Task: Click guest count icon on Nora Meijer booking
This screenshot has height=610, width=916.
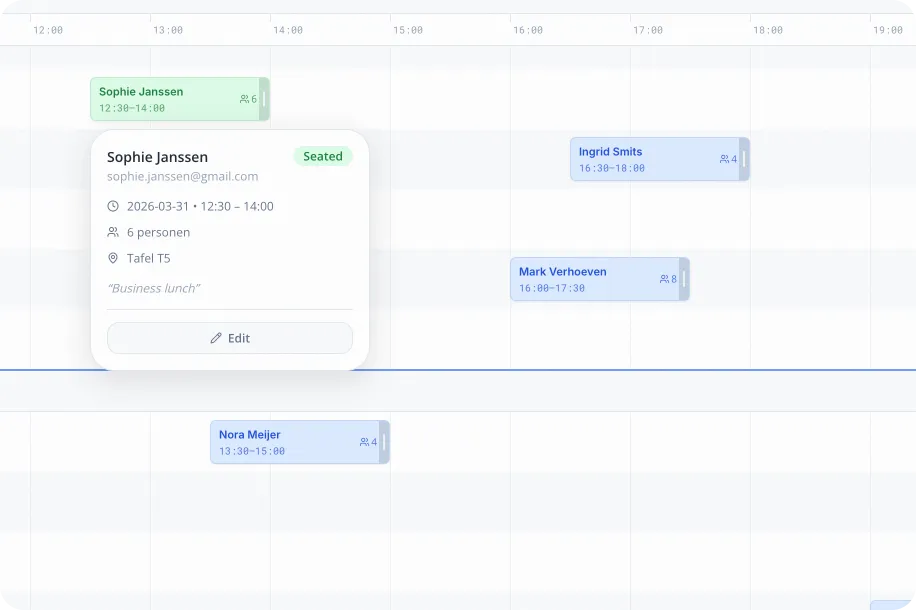Action: [x=364, y=442]
